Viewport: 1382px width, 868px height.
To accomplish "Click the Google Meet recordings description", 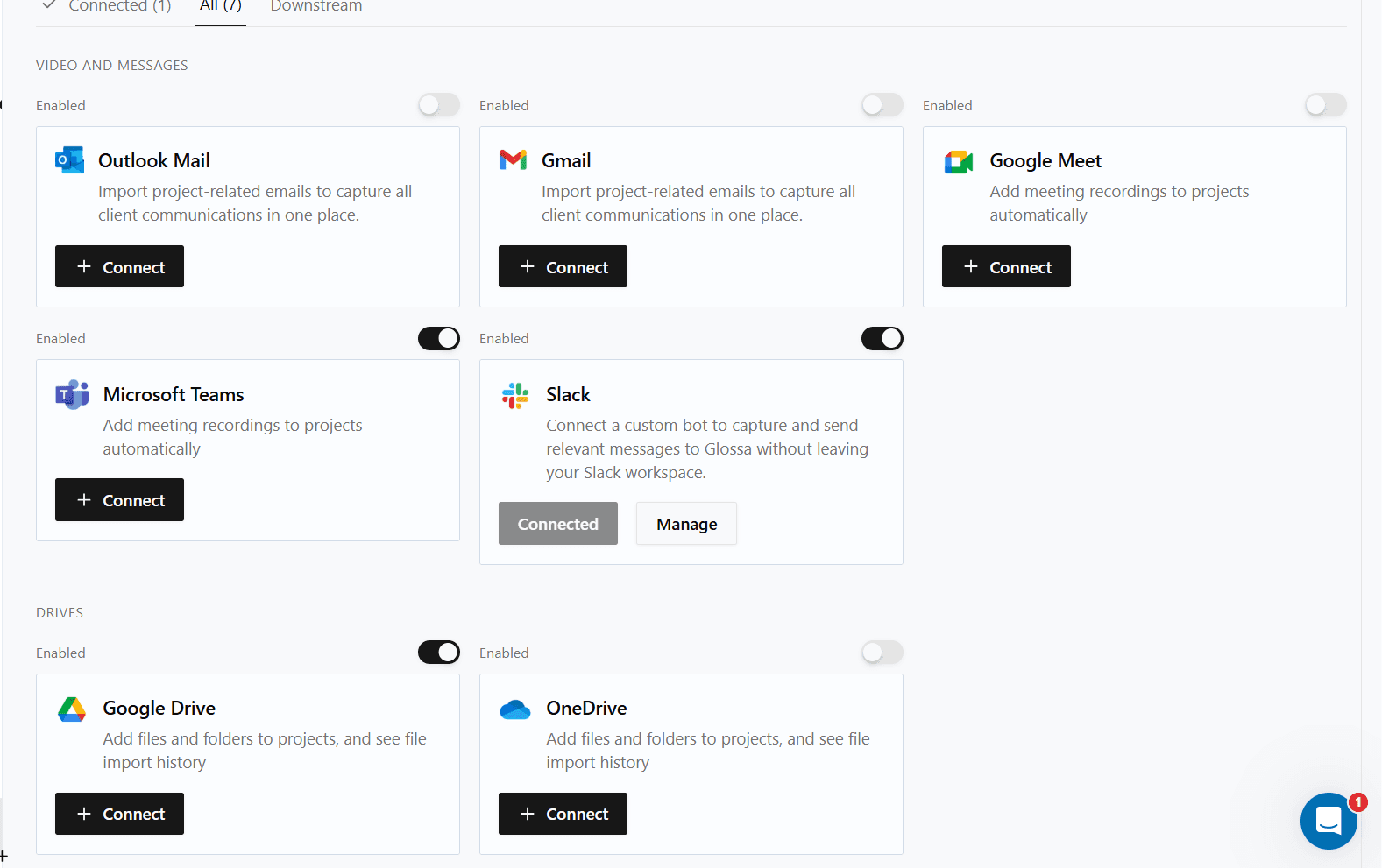I will pyautogui.click(x=1119, y=203).
